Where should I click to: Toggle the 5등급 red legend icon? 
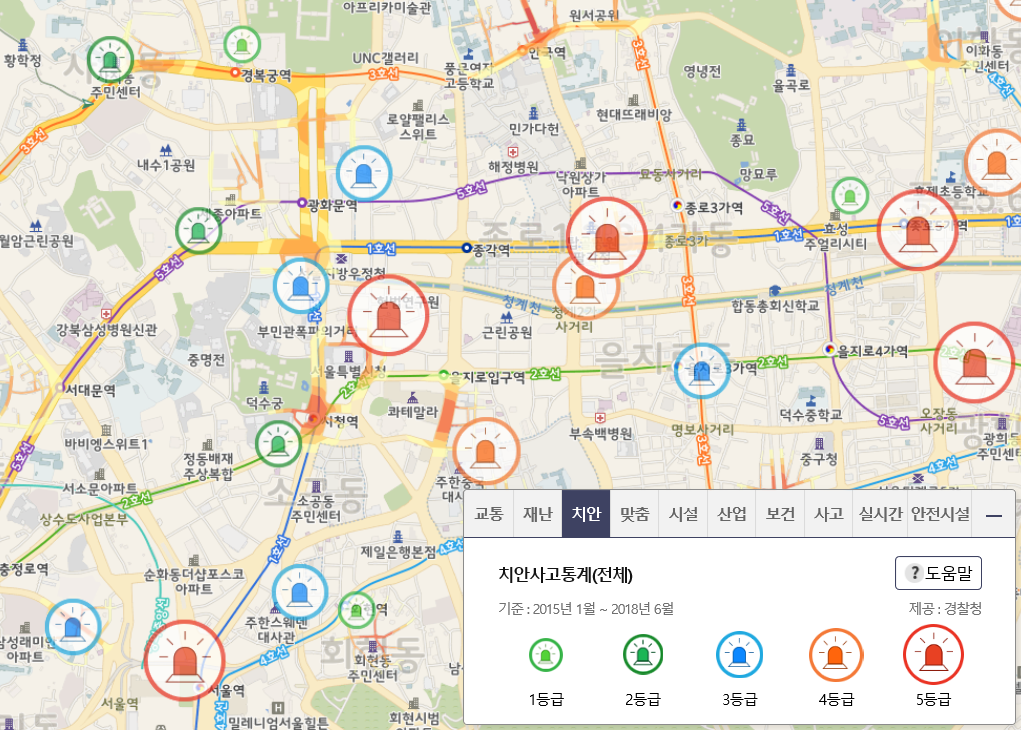tap(933, 656)
